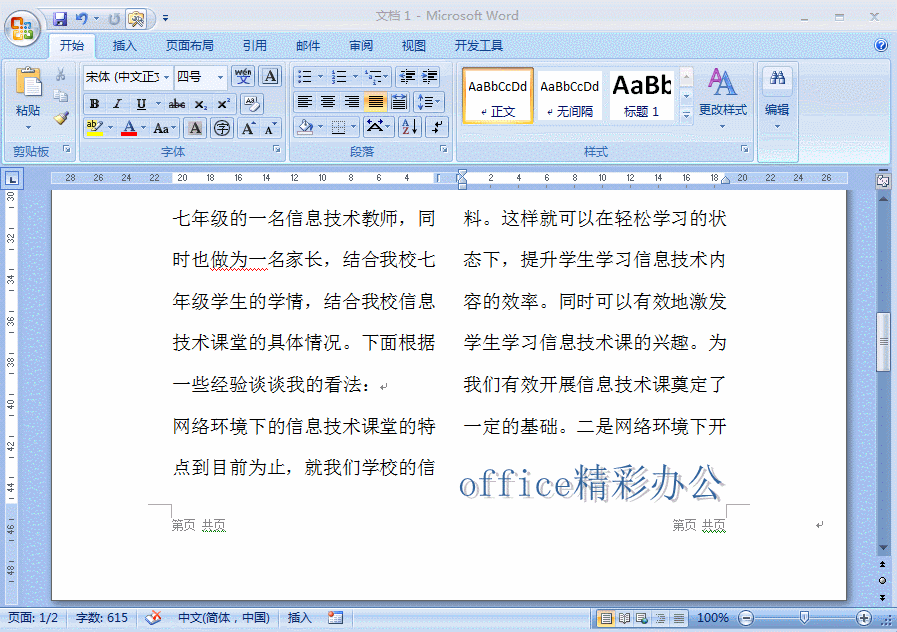Open the line spacing dropdown
897x632 pixels.
coord(428,102)
